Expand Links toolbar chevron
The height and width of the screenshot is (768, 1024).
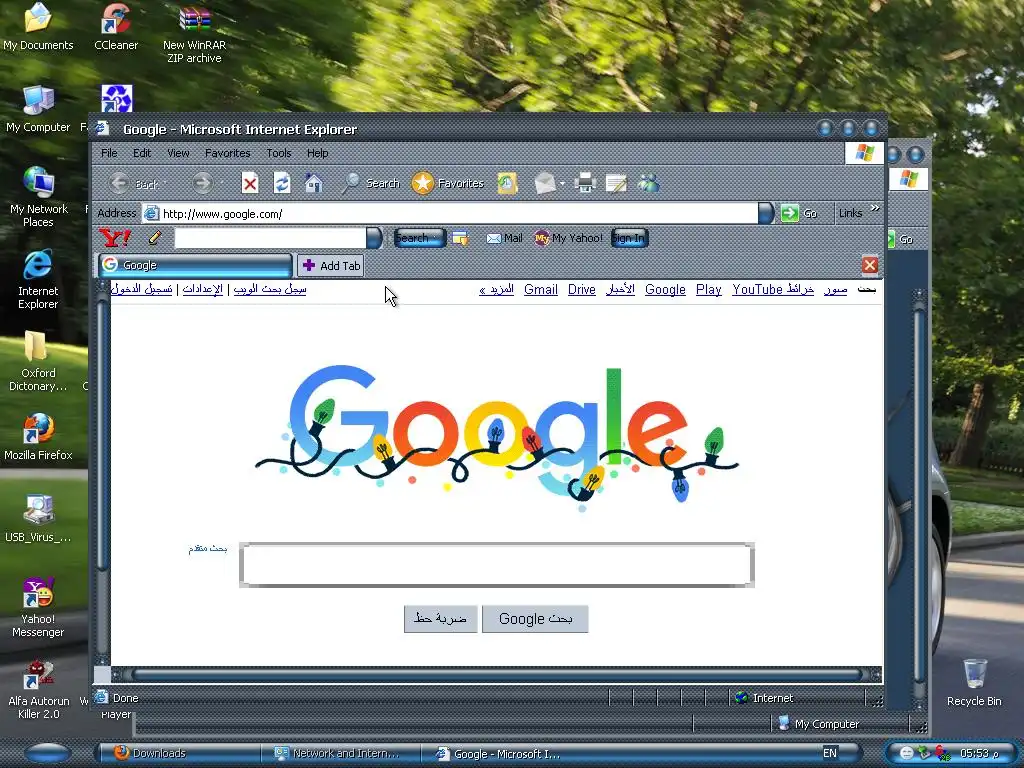pyautogui.click(x=874, y=208)
